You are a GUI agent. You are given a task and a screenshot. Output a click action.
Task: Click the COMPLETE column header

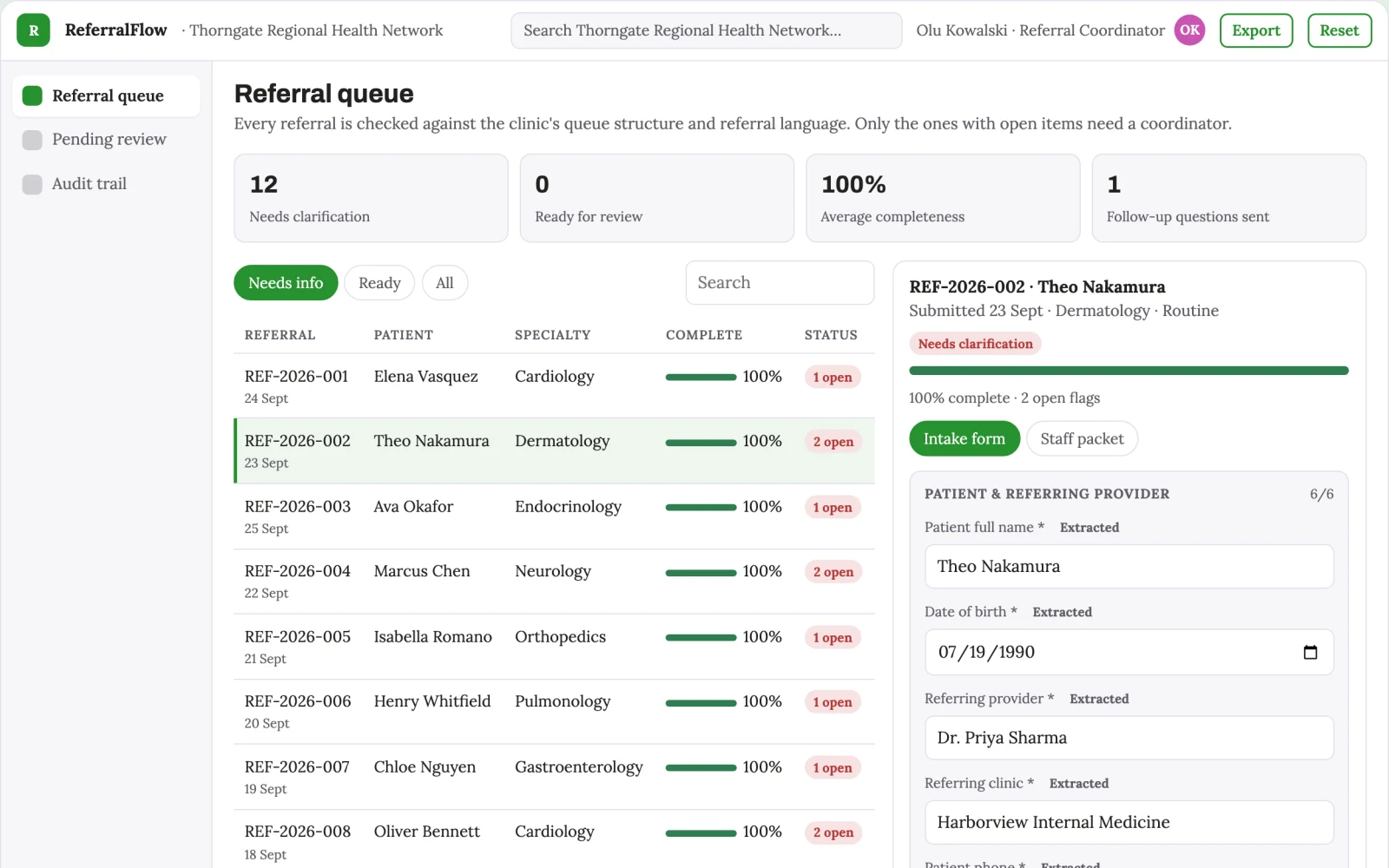point(704,335)
